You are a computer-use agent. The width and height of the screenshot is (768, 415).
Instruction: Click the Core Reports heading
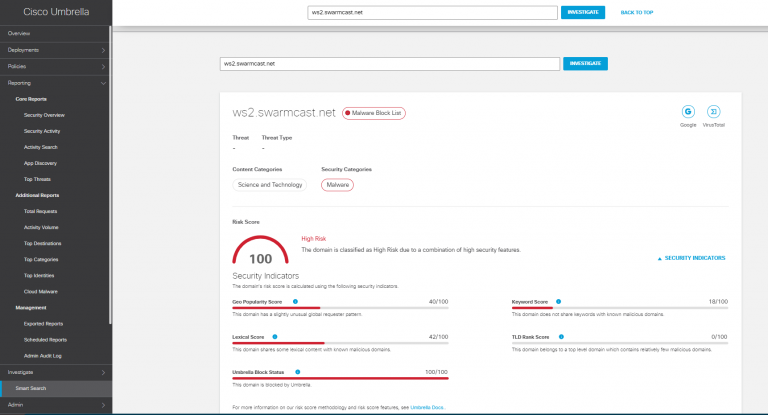coord(31,99)
